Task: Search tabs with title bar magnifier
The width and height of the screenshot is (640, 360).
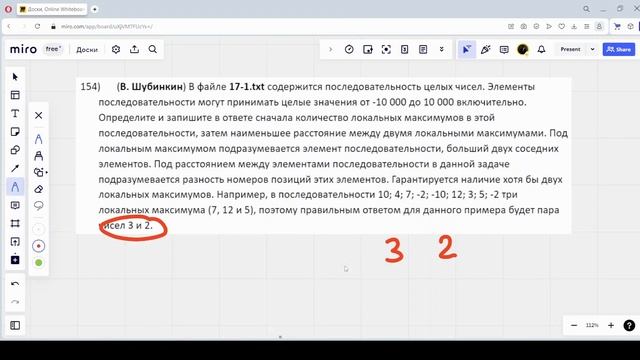Action: point(586,9)
